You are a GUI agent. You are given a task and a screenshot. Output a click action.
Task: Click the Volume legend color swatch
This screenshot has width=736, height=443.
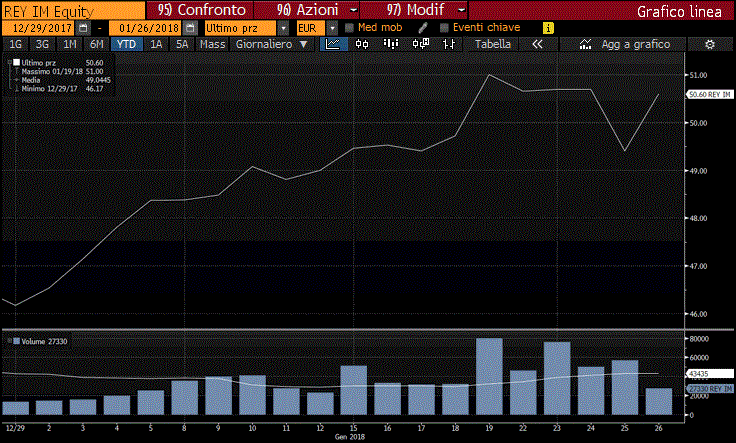16,342
